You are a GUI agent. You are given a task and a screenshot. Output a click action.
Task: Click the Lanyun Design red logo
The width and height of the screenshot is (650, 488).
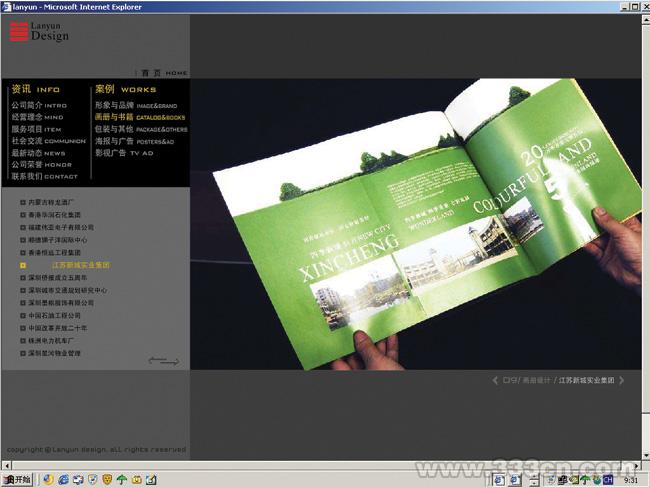19,32
